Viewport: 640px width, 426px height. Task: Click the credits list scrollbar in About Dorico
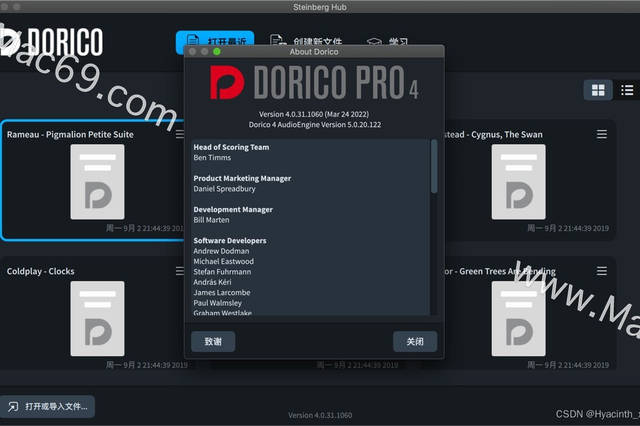434,166
